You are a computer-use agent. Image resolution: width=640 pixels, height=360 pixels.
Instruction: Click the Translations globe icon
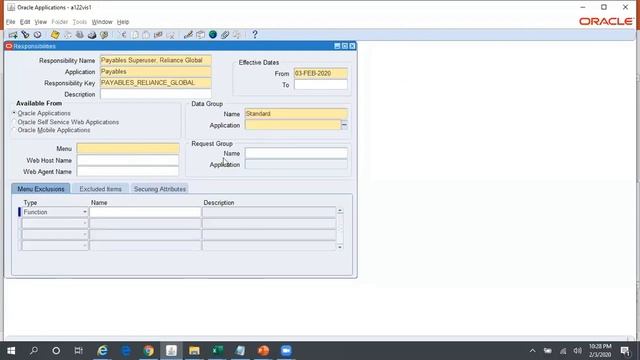click(x=213, y=35)
